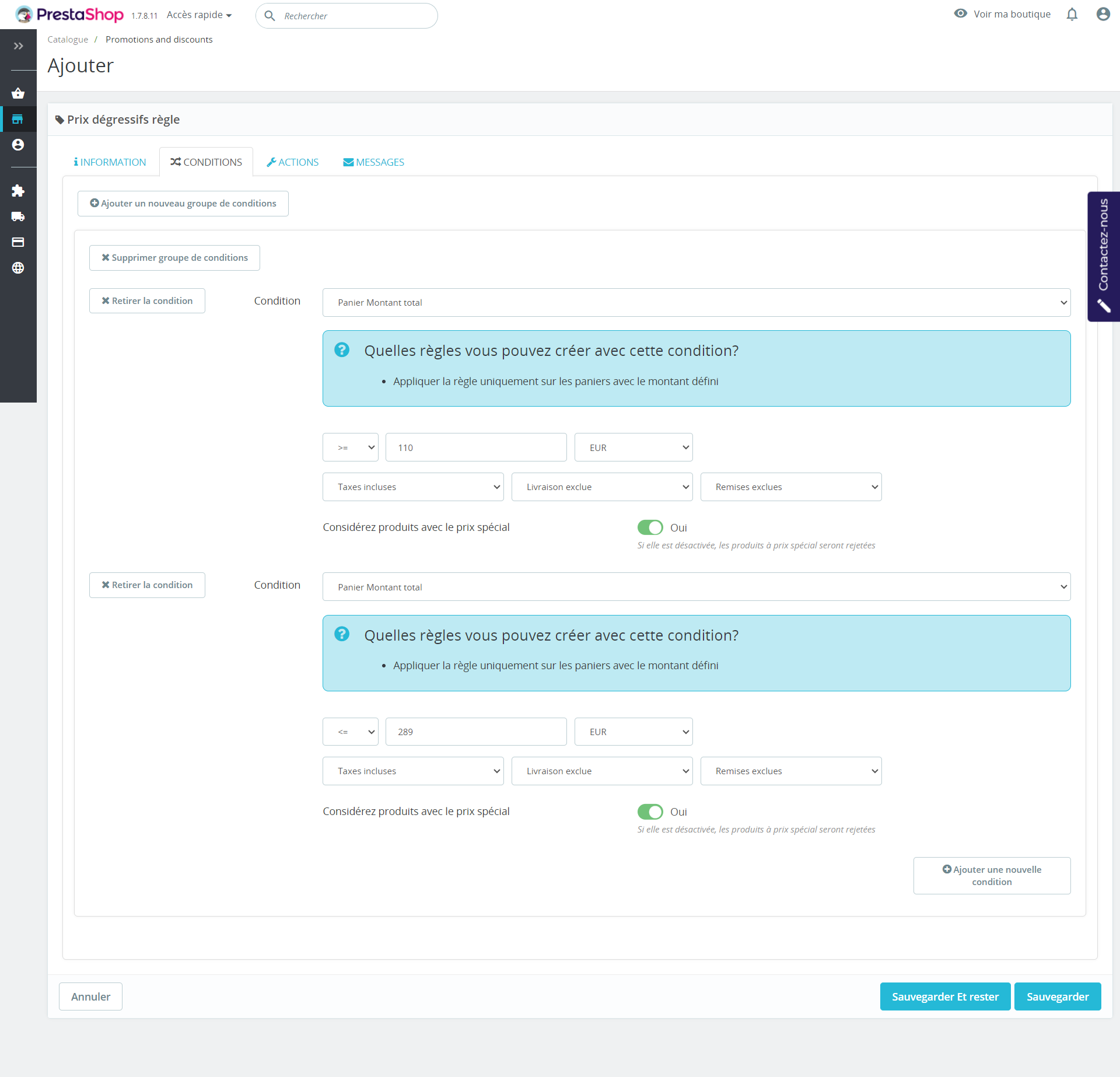Expand the Accès rapide menu

199,15
